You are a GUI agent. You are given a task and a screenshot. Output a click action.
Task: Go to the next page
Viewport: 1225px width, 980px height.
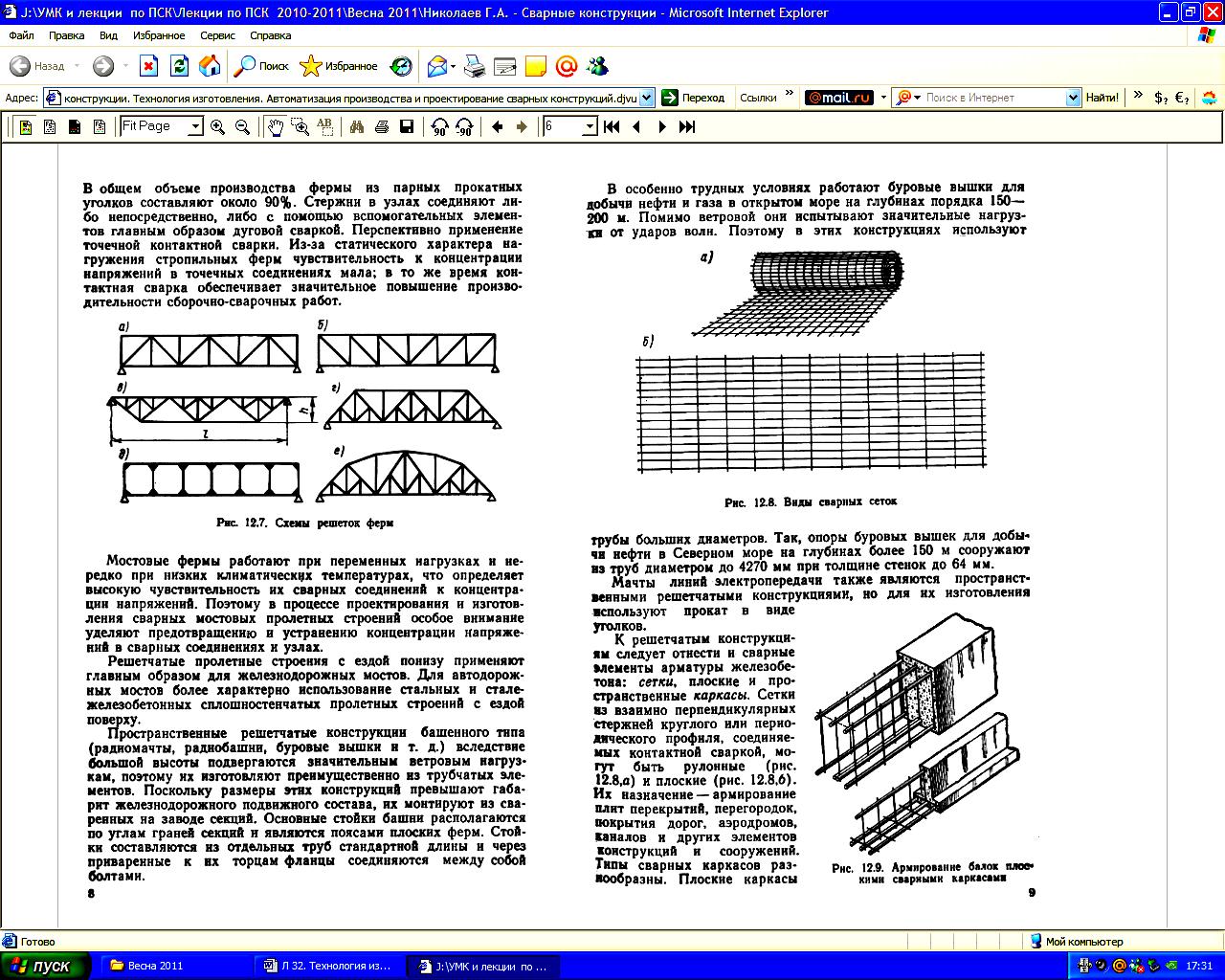662,126
